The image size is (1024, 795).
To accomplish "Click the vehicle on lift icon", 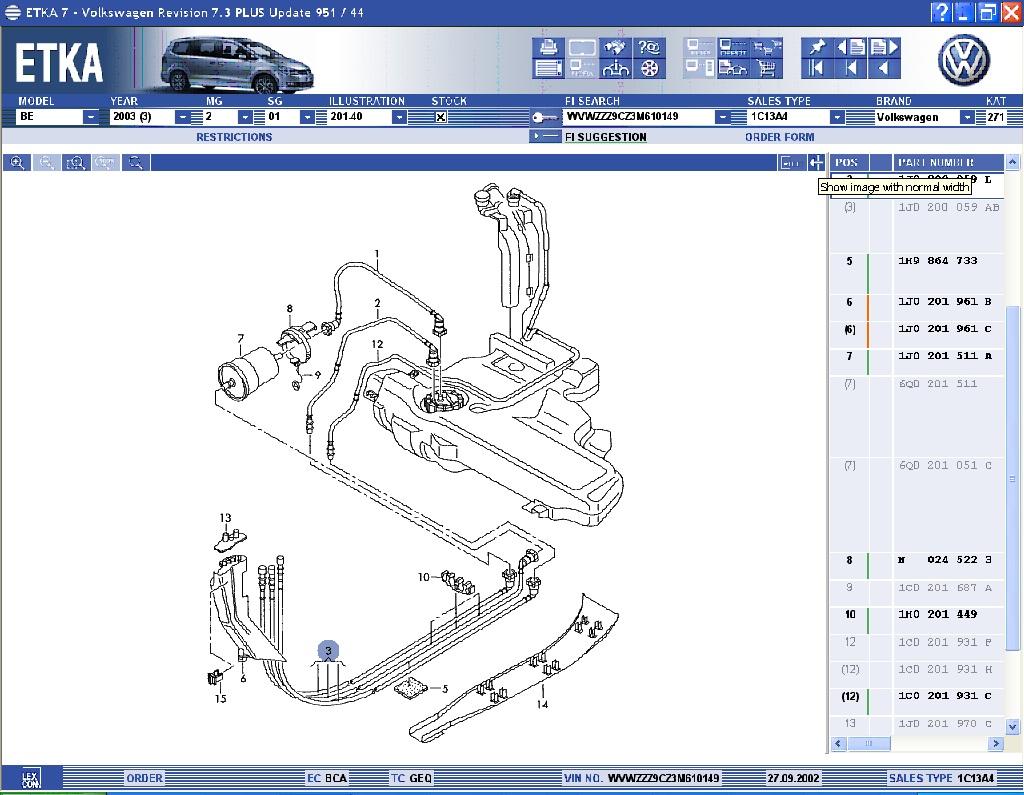I will (x=615, y=69).
